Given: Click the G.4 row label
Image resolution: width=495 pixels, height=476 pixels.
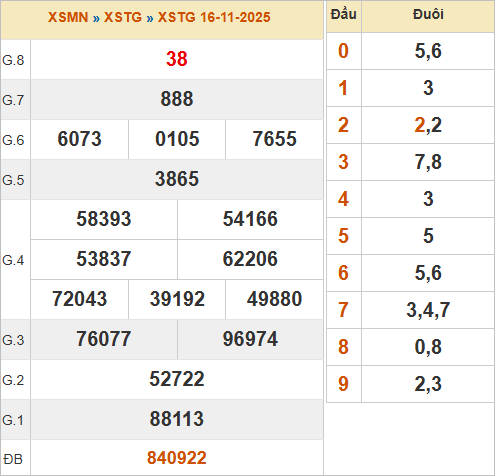Looking at the screenshot, I should tap(13, 260).
